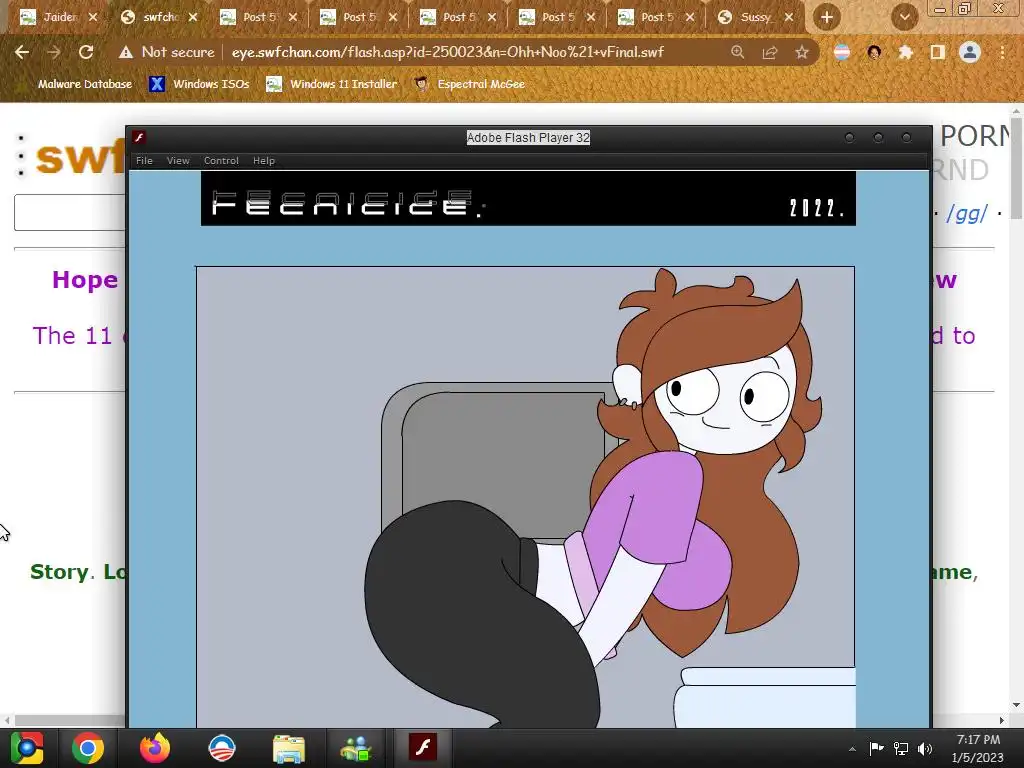Close the Sussy tab
Image resolution: width=1024 pixels, height=768 pixels.
point(789,17)
